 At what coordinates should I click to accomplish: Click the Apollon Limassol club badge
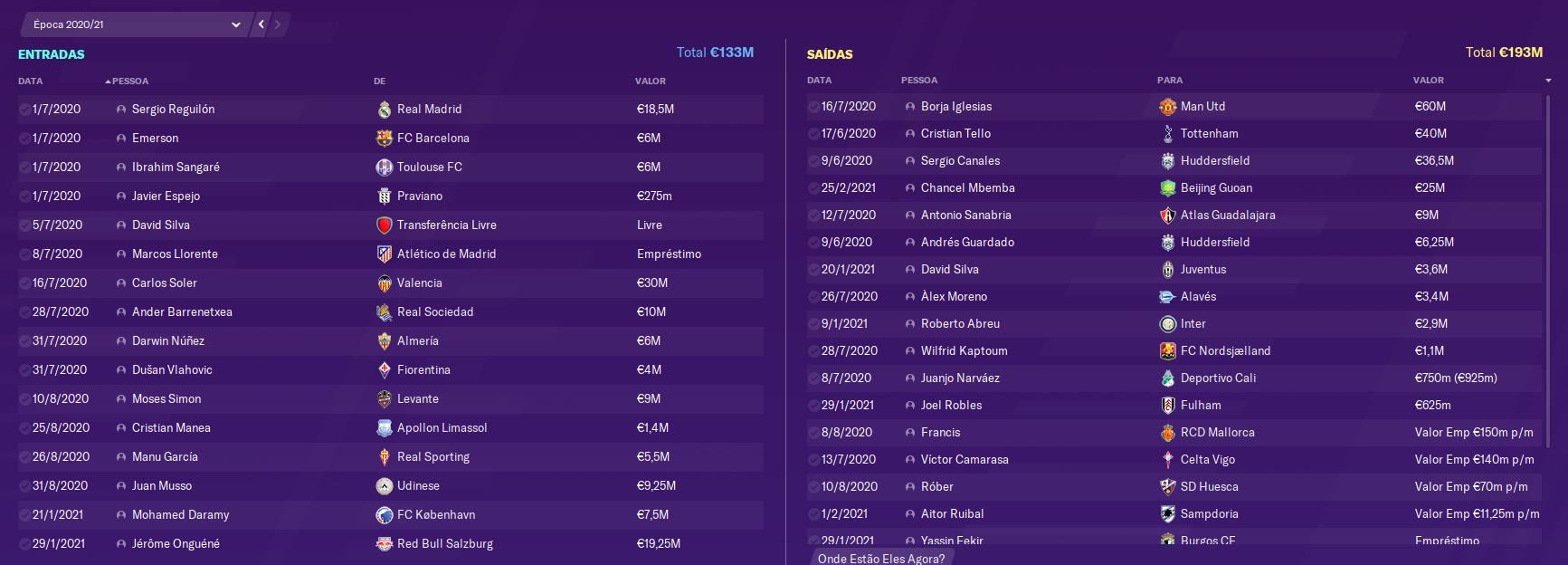tap(385, 428)
